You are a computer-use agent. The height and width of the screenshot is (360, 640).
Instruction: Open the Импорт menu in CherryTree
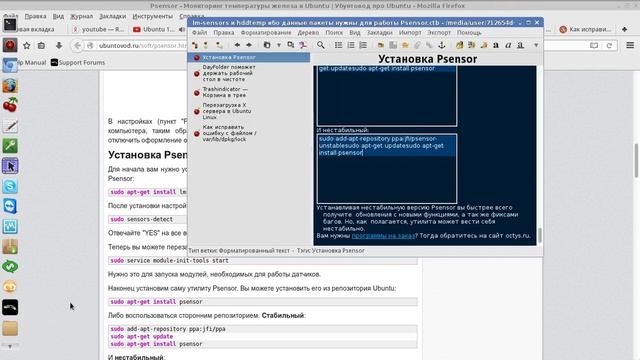point(410,32)
